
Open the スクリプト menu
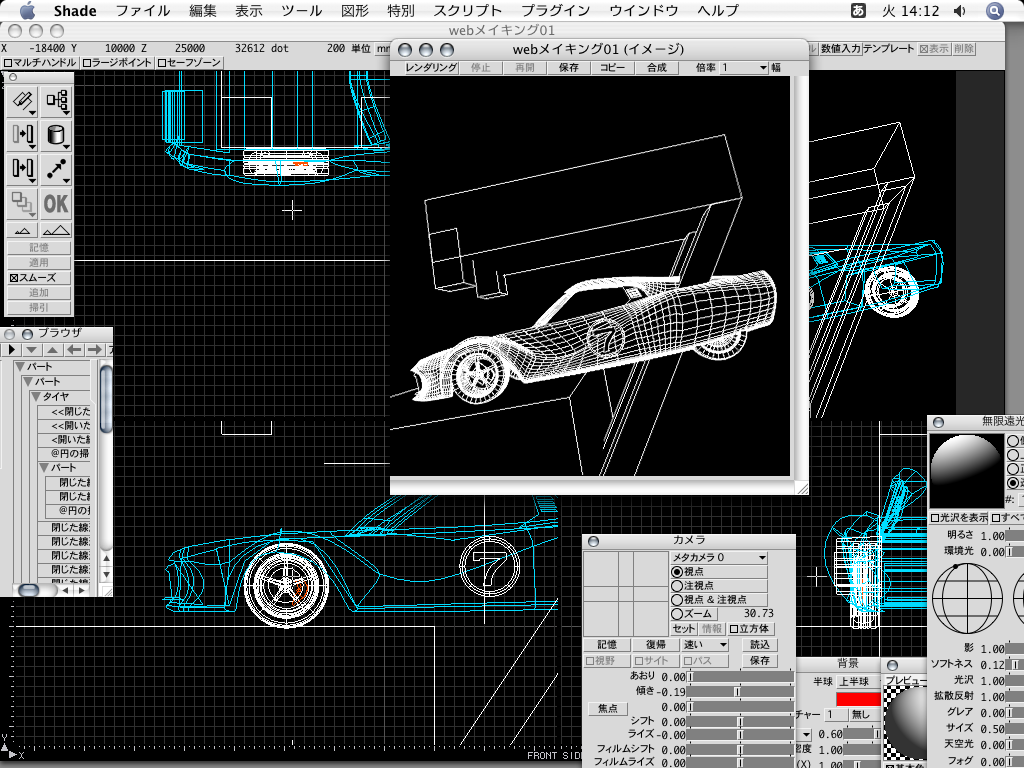(x=468, y=11)
